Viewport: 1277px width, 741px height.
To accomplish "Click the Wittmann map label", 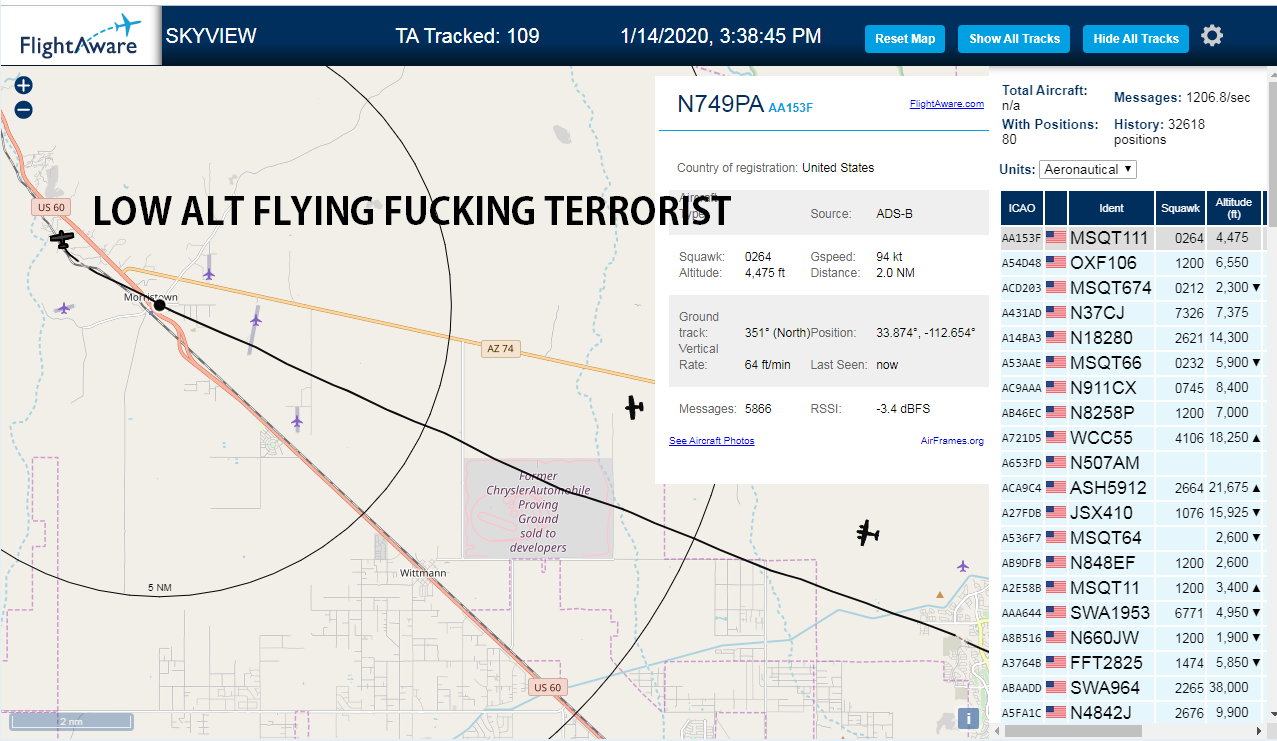I will click(x=423, y=573).
